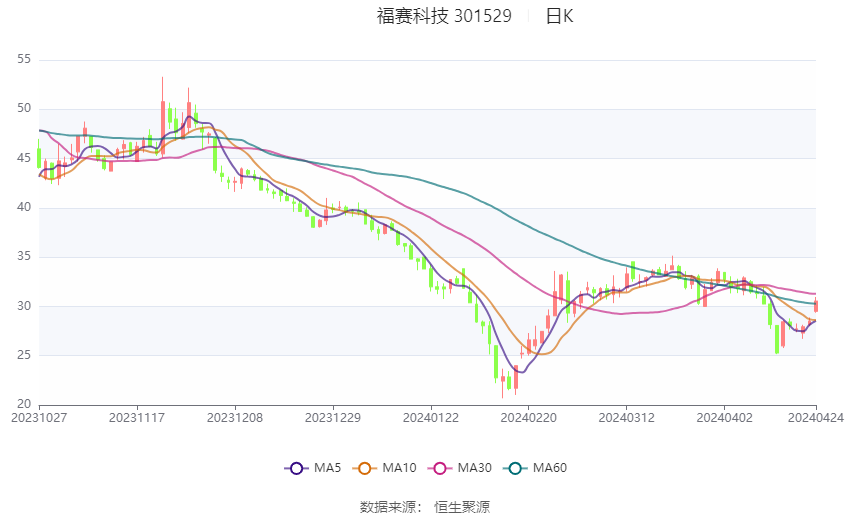Click the 福赛科技 301529 chart title
The height and width of the screenshot is (517, 850).
point(444,16)
